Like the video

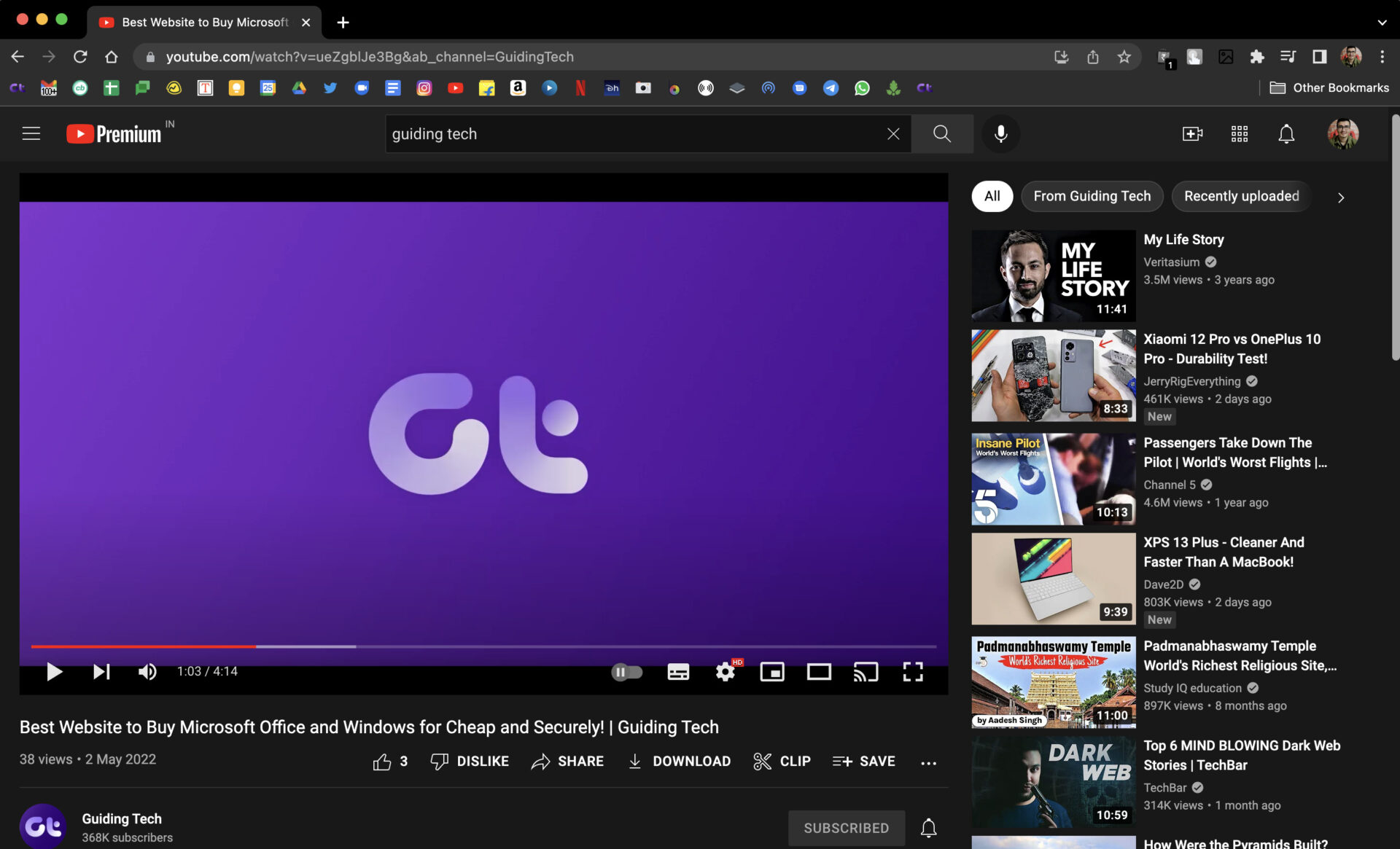tap(390, 762)
